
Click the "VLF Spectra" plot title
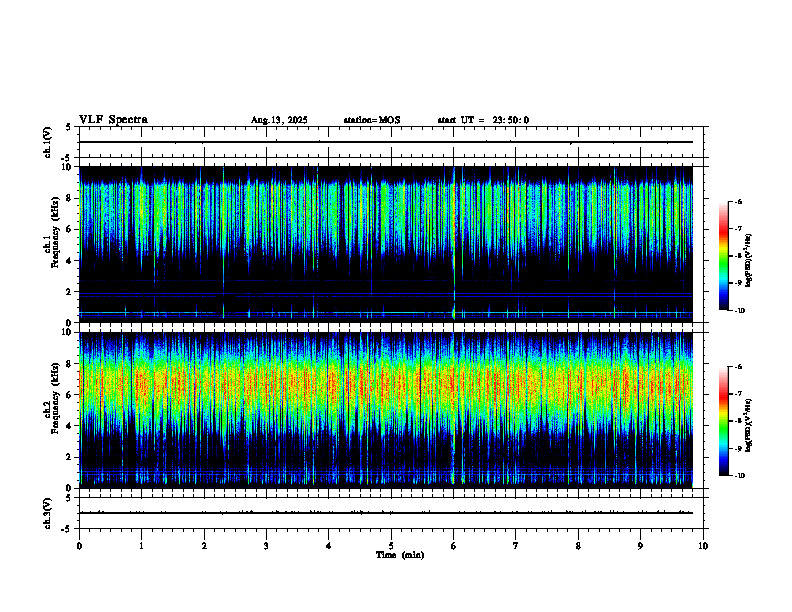pos(113,120)
